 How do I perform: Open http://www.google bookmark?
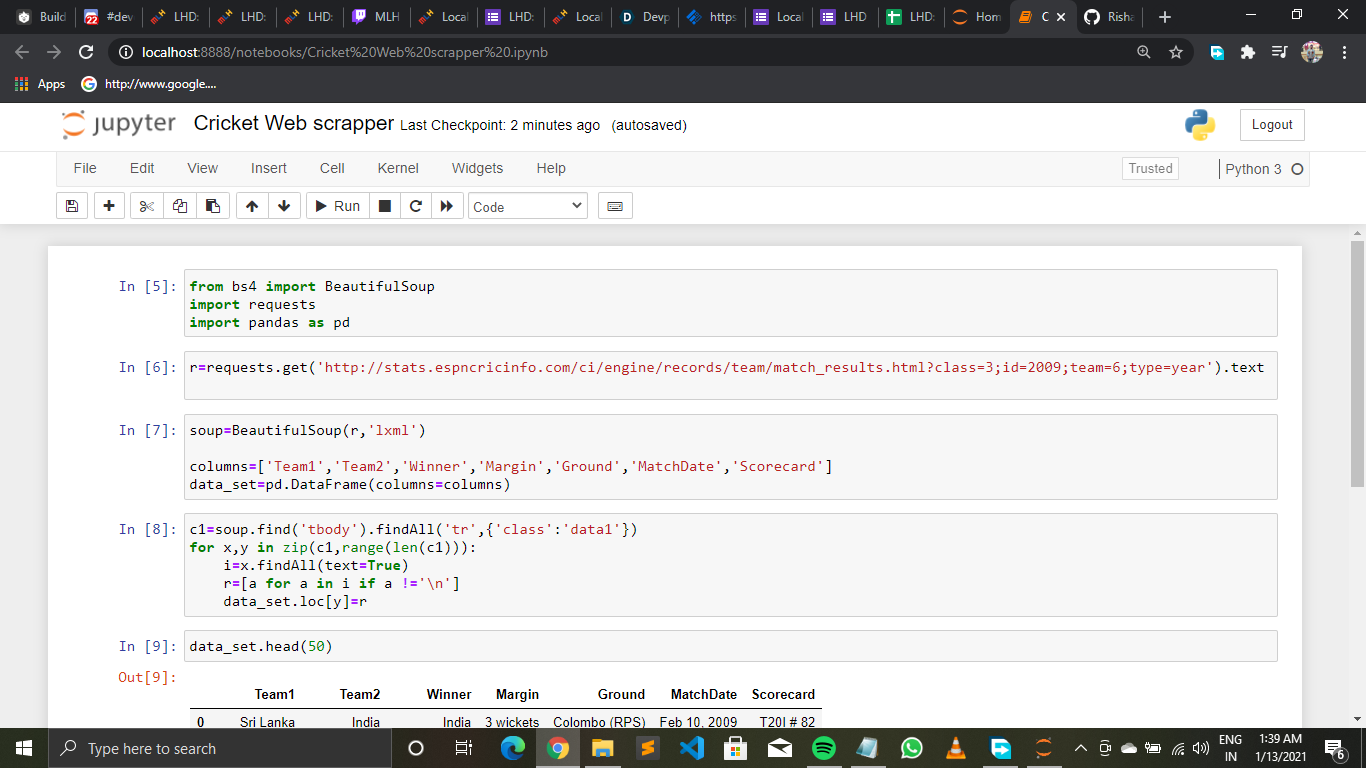[149, 84]
